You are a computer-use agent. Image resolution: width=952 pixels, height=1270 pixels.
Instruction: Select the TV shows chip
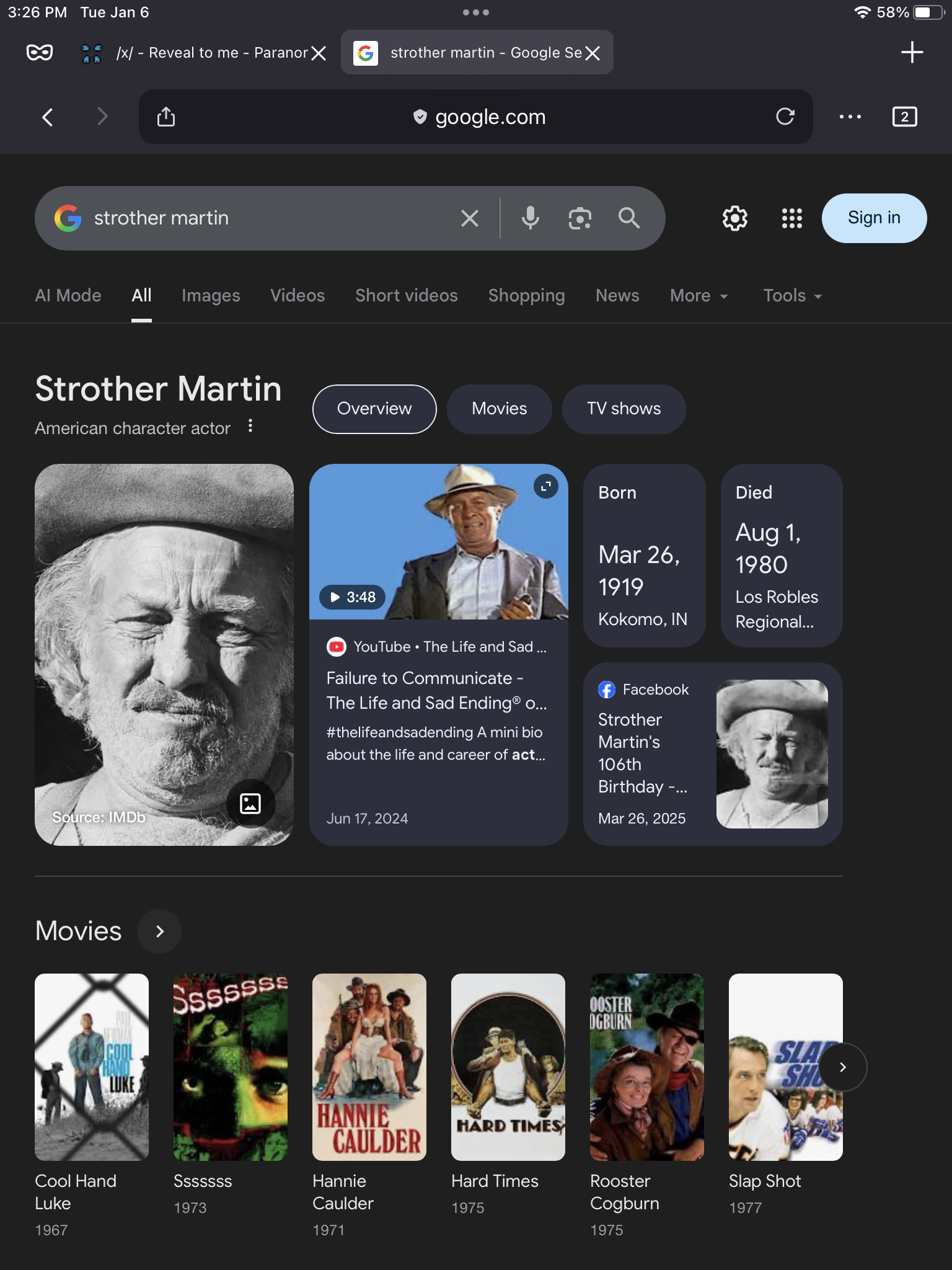(624, 409)
